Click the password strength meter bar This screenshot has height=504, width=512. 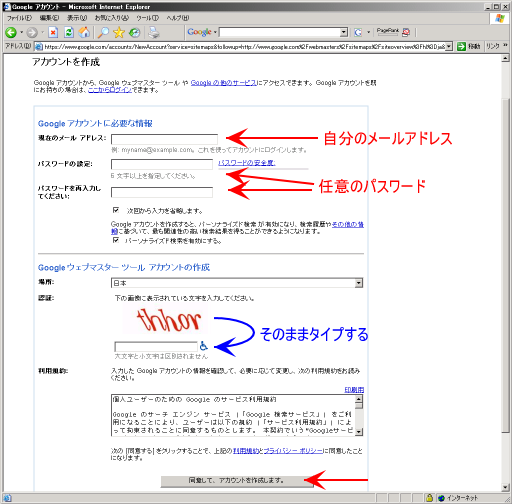pos(263,169)
